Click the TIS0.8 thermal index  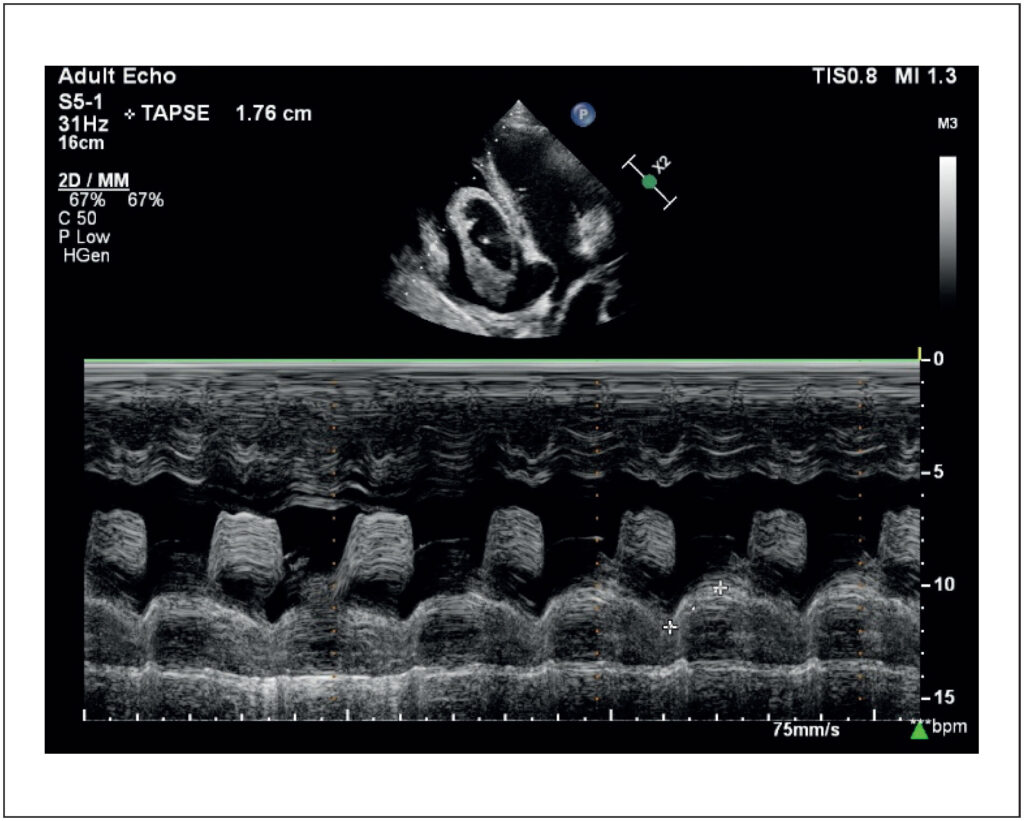[845, 76]
